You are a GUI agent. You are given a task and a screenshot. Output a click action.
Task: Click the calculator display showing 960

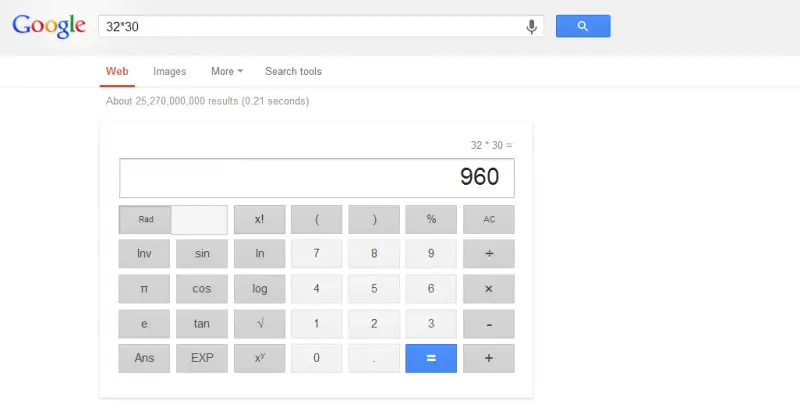(x=317, y=178)
